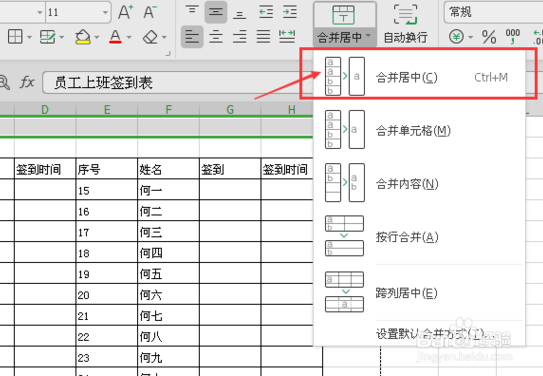Select 合并单元格(M) menu option
The width and height of the screenshot is (543, 376).
tap(419, 129)
